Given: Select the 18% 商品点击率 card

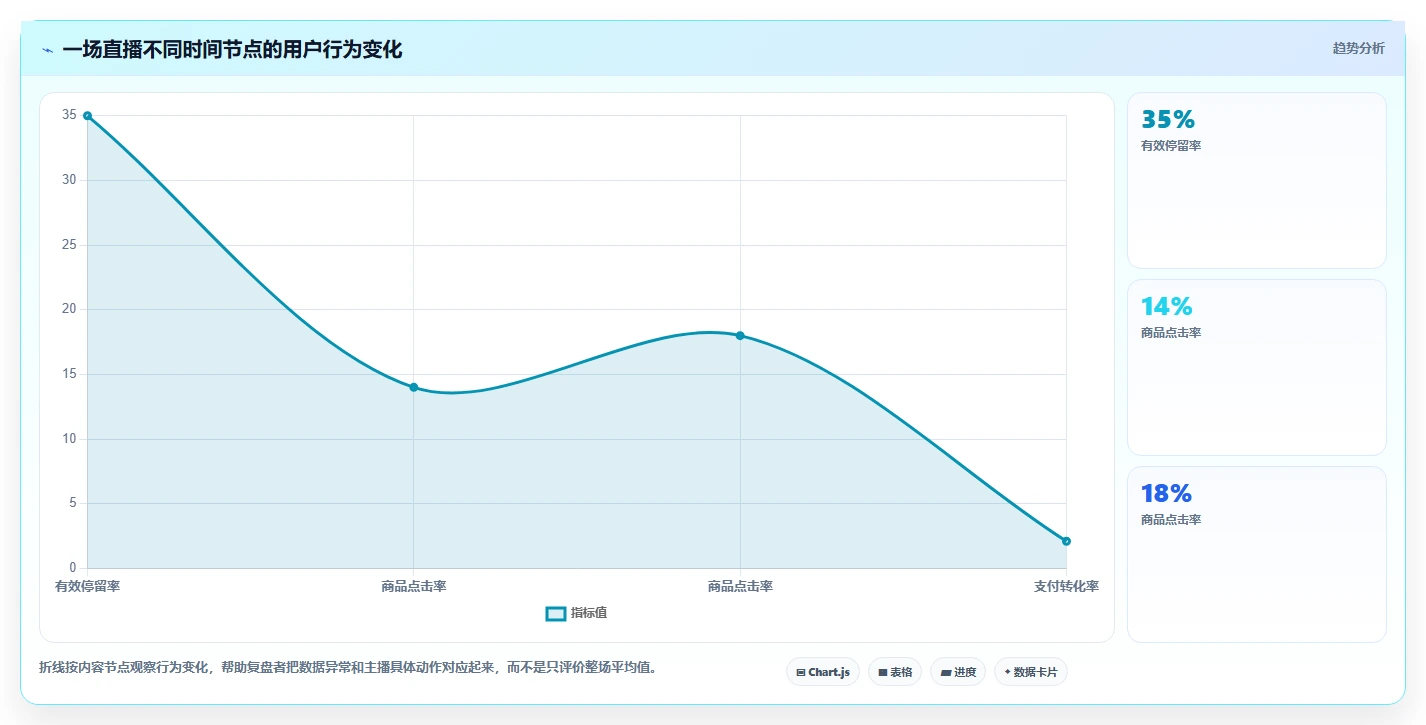Looking at the screenshot, I should (1257, 554).
